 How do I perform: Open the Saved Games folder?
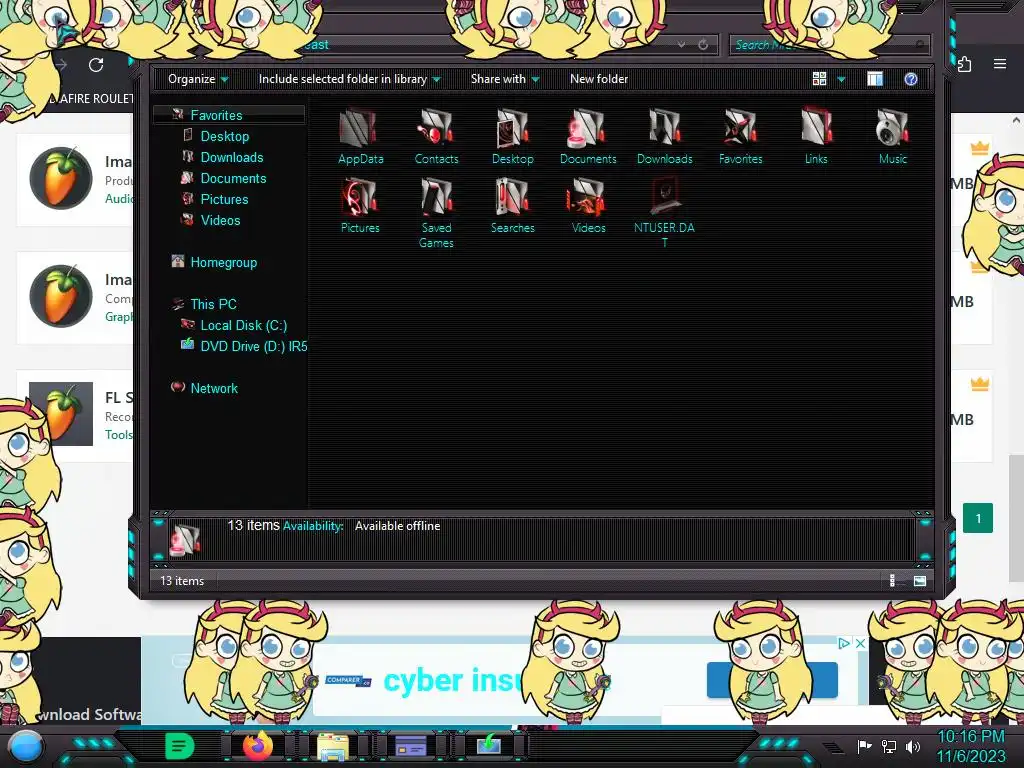(x=436, y=214)
